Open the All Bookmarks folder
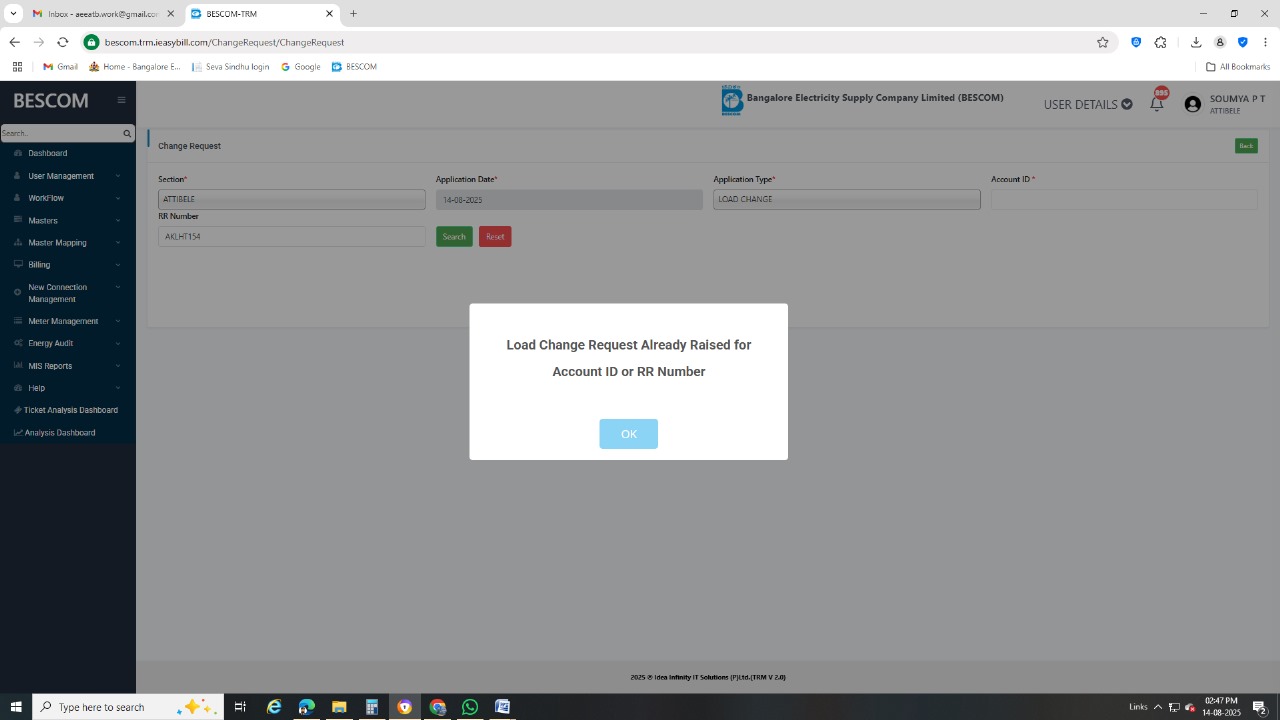The height and width of the screenshot is (720, 1280). [x=1238, y=67]
